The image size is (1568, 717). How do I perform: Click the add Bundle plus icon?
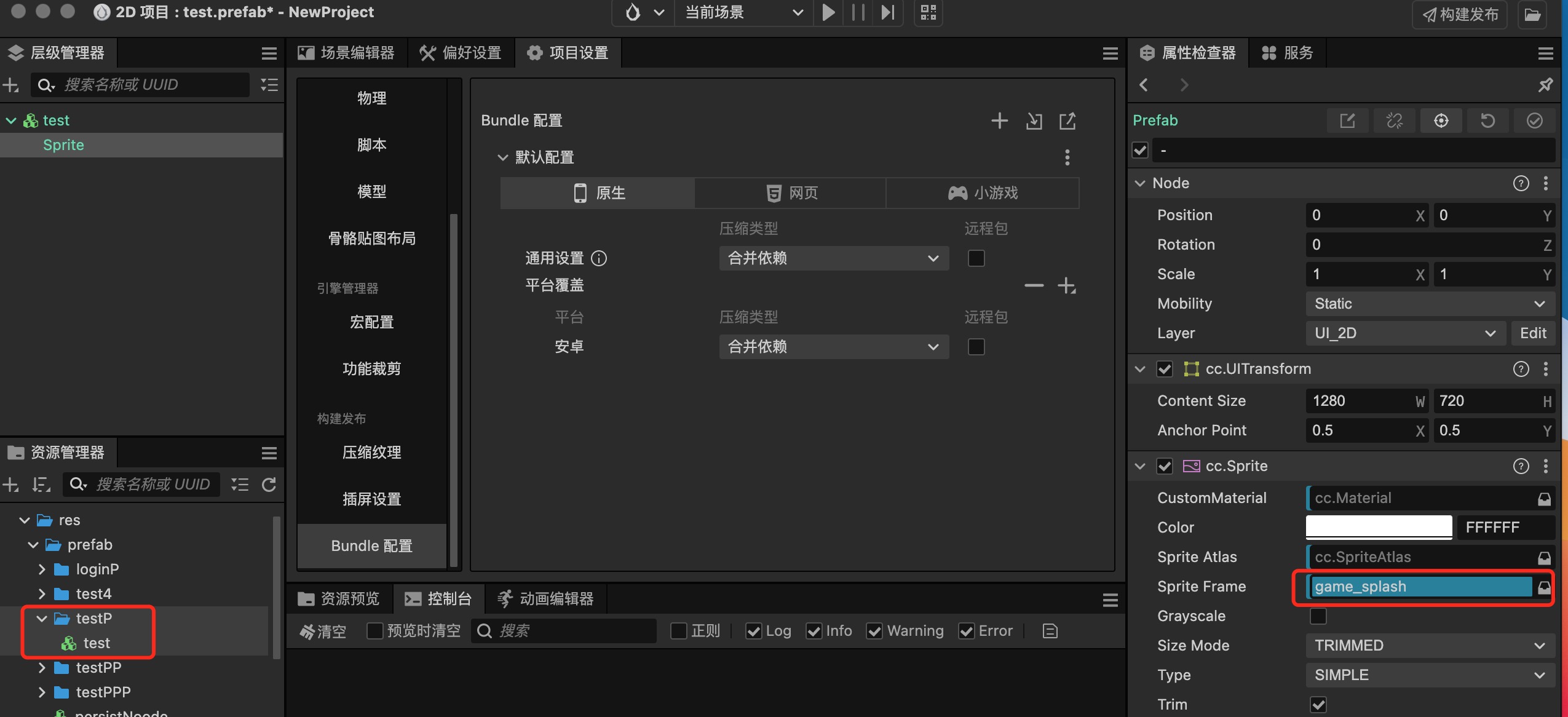click(999, 121)
